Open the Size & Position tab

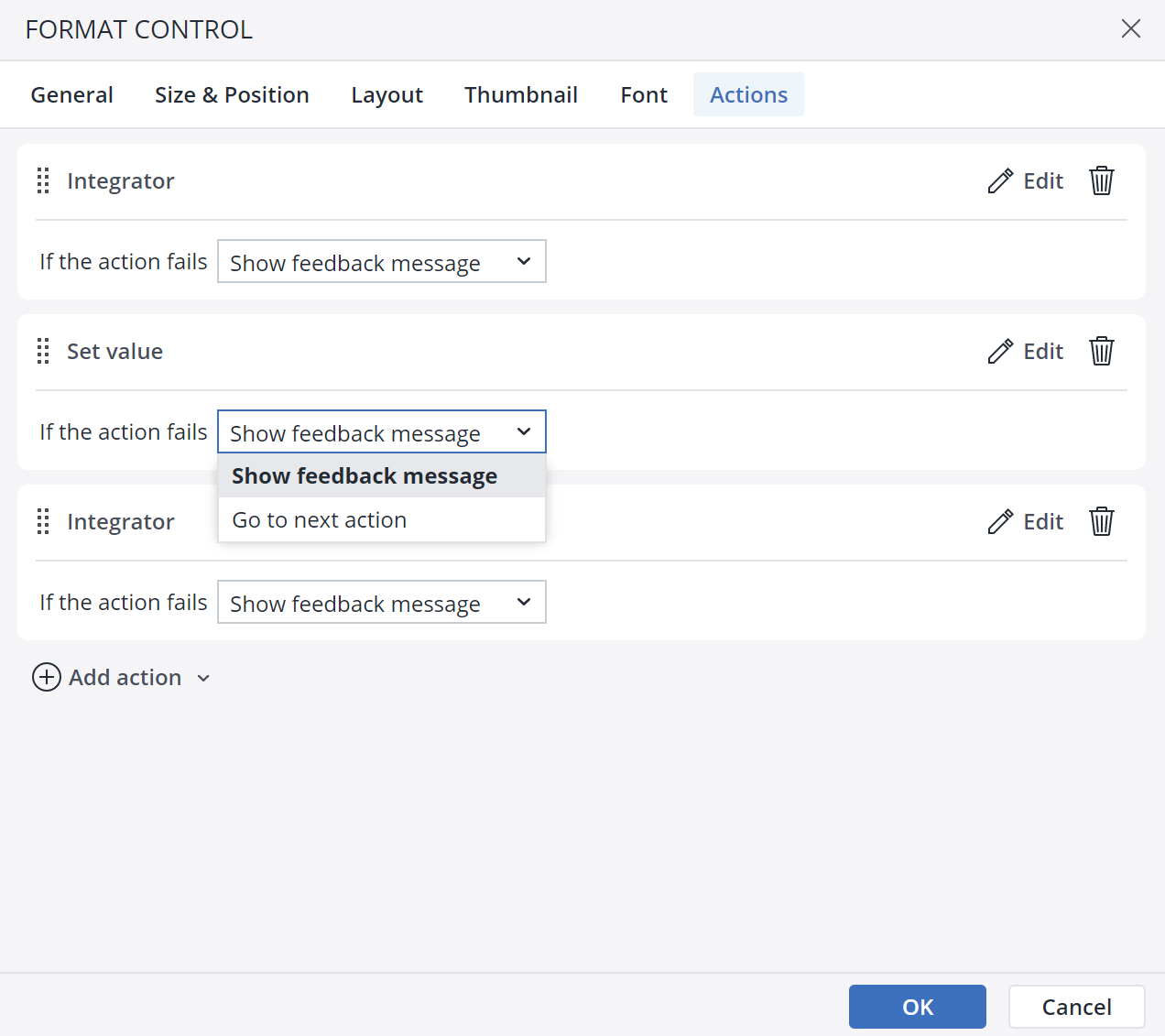click(x=232, y=95)
